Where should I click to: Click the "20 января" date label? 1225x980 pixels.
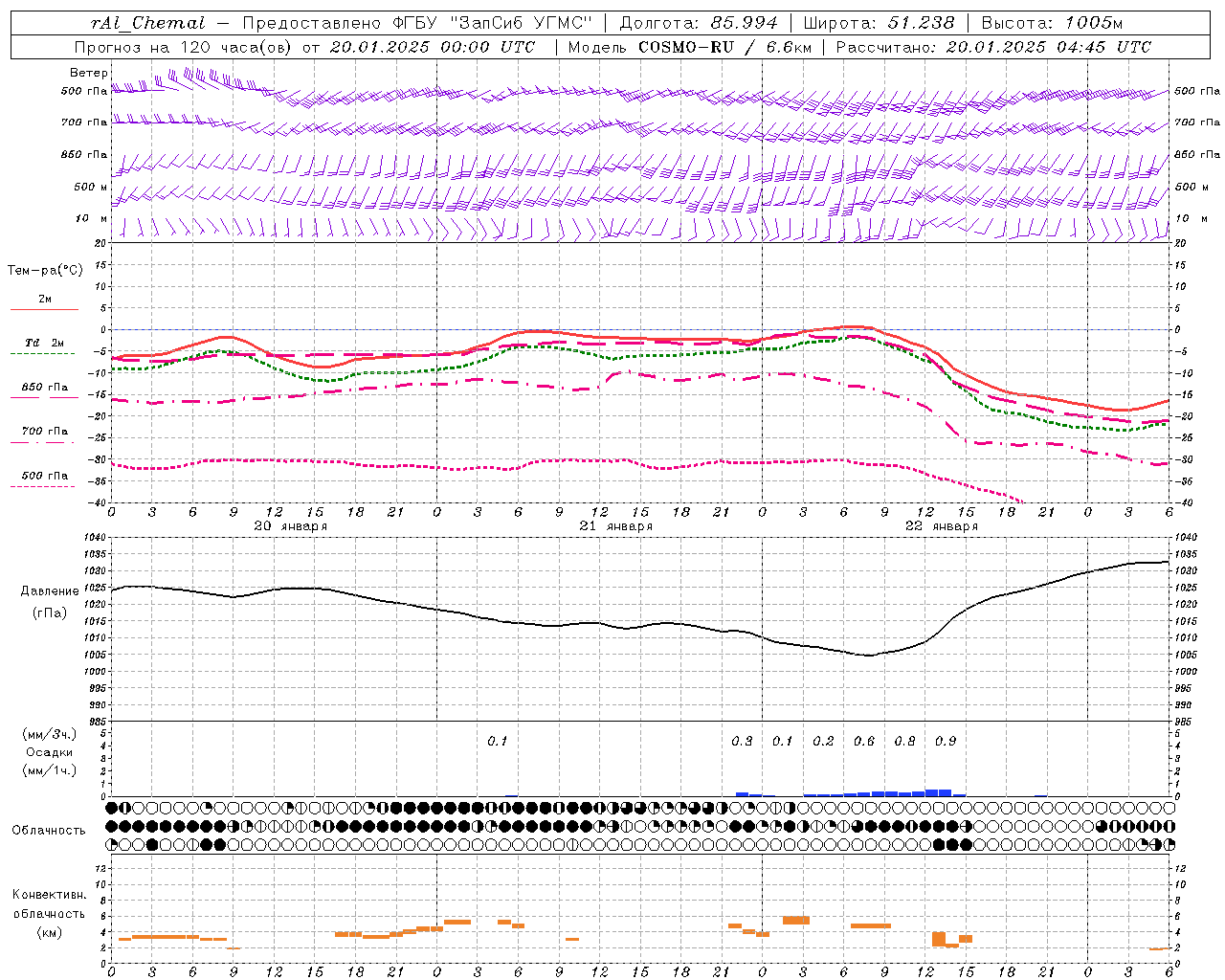point(290,526)
